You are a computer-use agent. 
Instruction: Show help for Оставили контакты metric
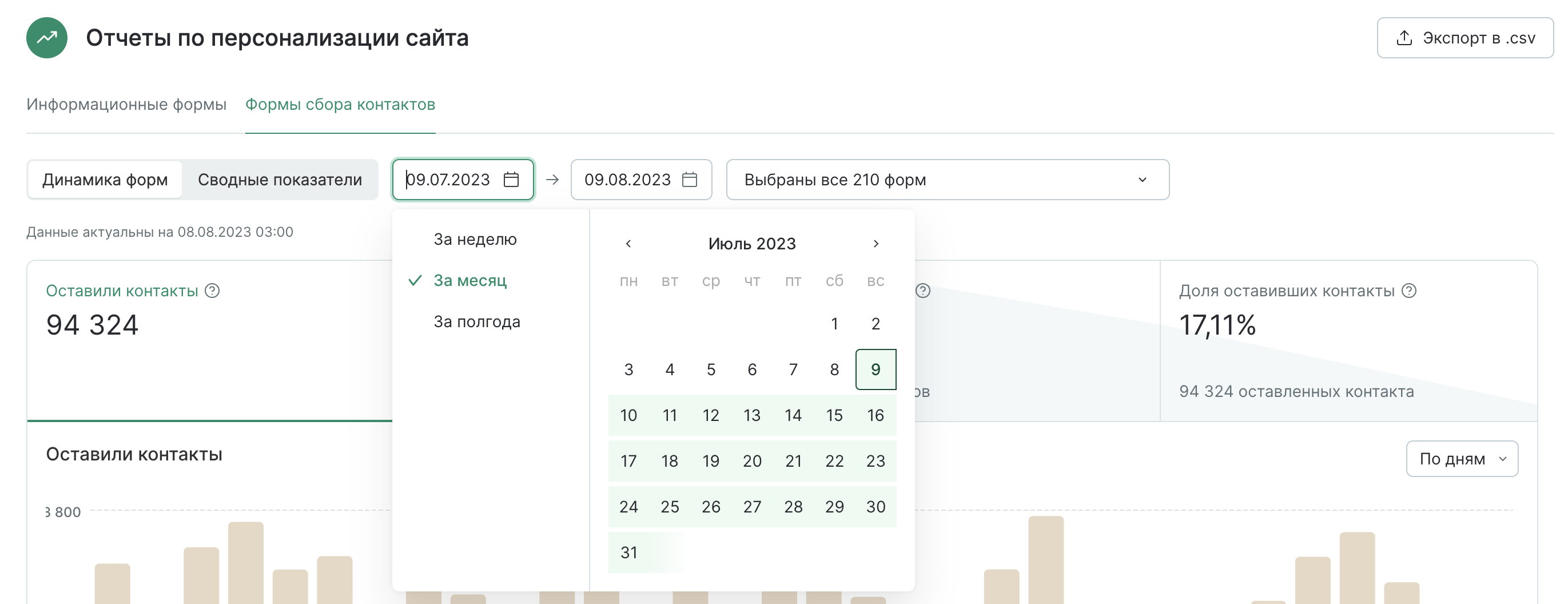coord(212,291)
